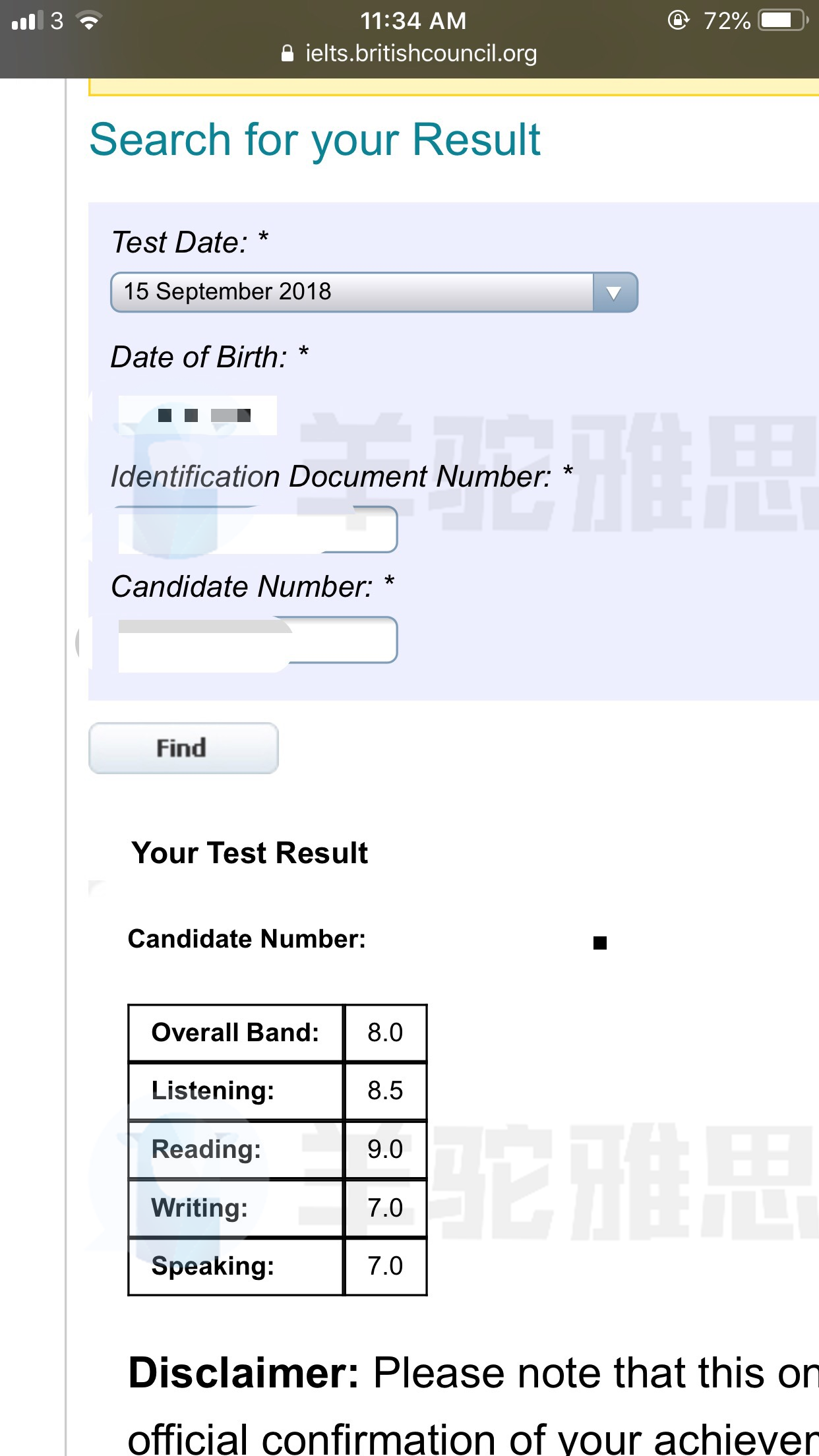Tap the cellular signal bars icon
The image size is (819, 1456).
click(x=27, y=21)
